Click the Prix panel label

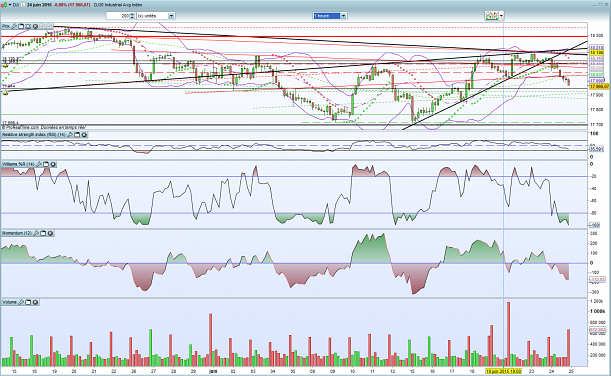pyautogui.click(x=5, y=26)
